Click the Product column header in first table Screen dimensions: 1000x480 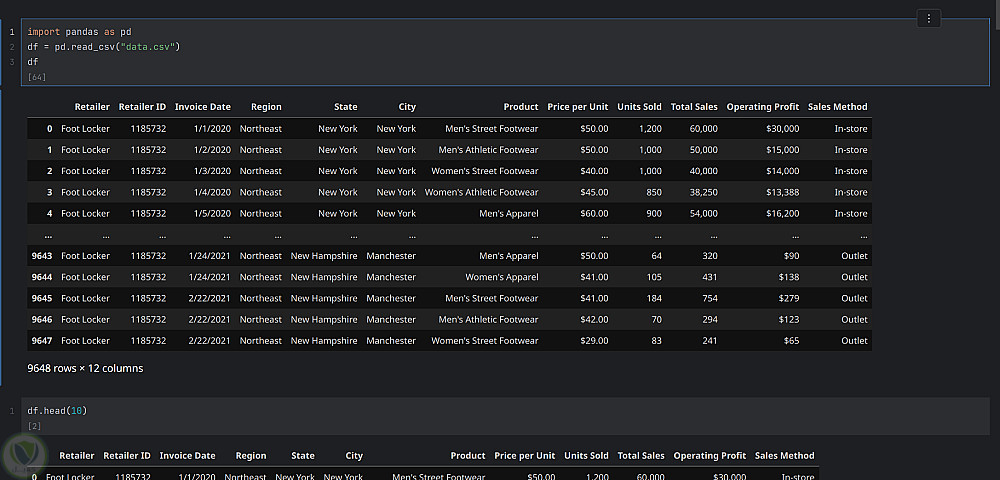click(x=521, y=106)
